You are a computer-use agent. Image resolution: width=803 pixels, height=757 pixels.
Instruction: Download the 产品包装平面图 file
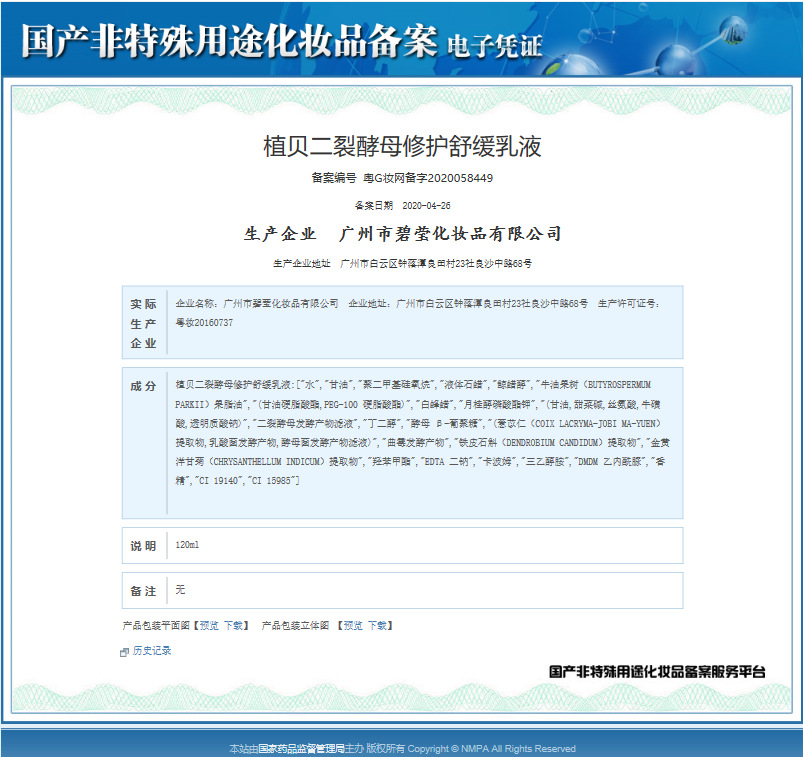click(234, 625)
